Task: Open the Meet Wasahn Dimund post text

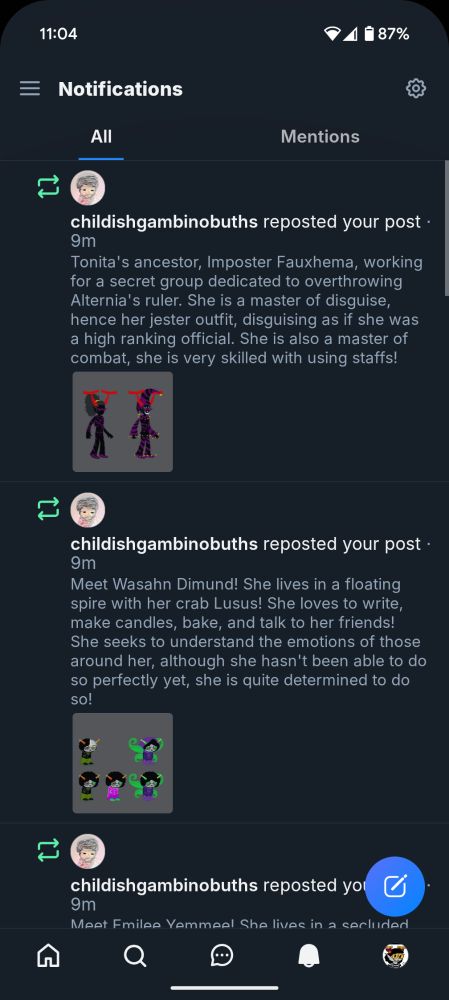Action: point(249,642)
